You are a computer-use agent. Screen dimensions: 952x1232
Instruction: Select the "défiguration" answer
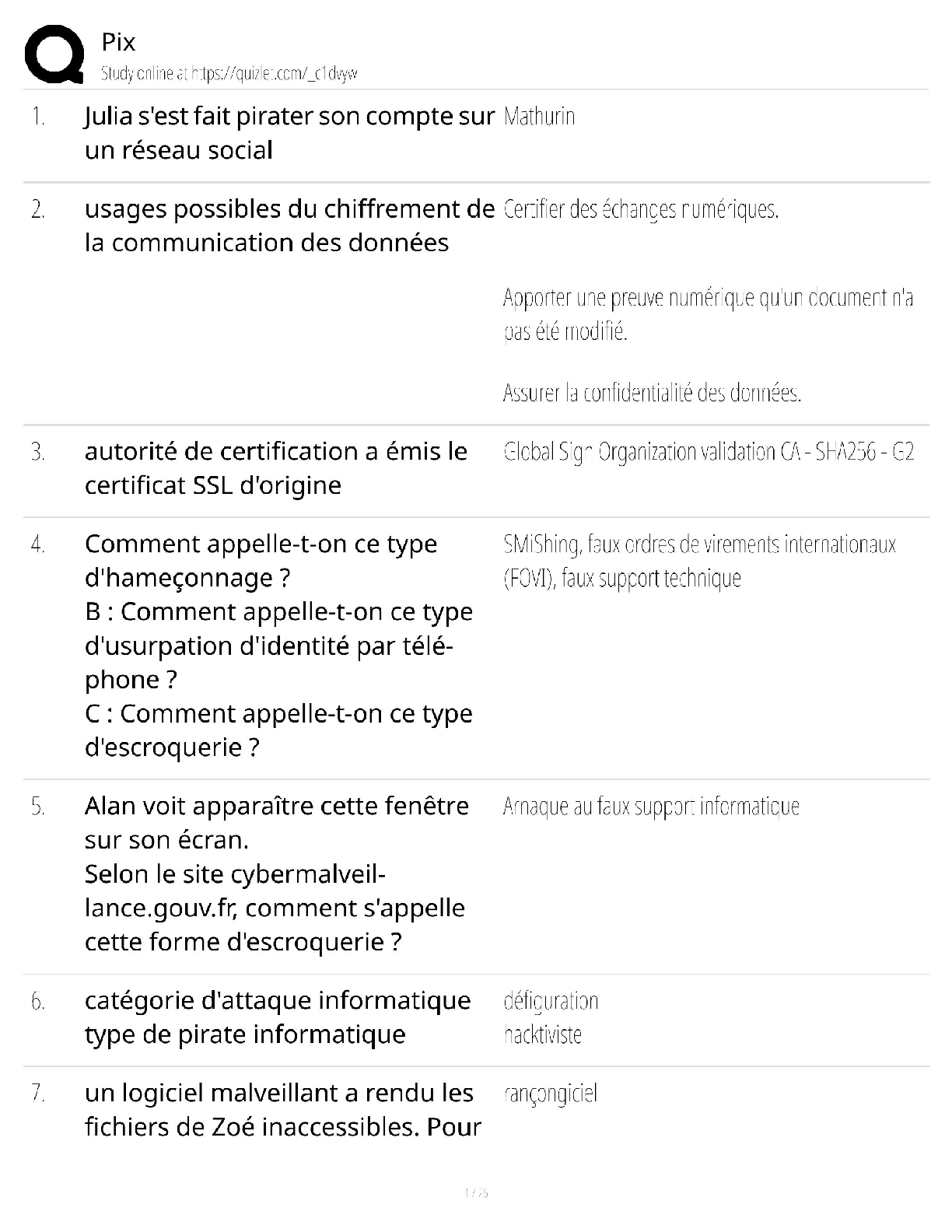click(551, 1001)
